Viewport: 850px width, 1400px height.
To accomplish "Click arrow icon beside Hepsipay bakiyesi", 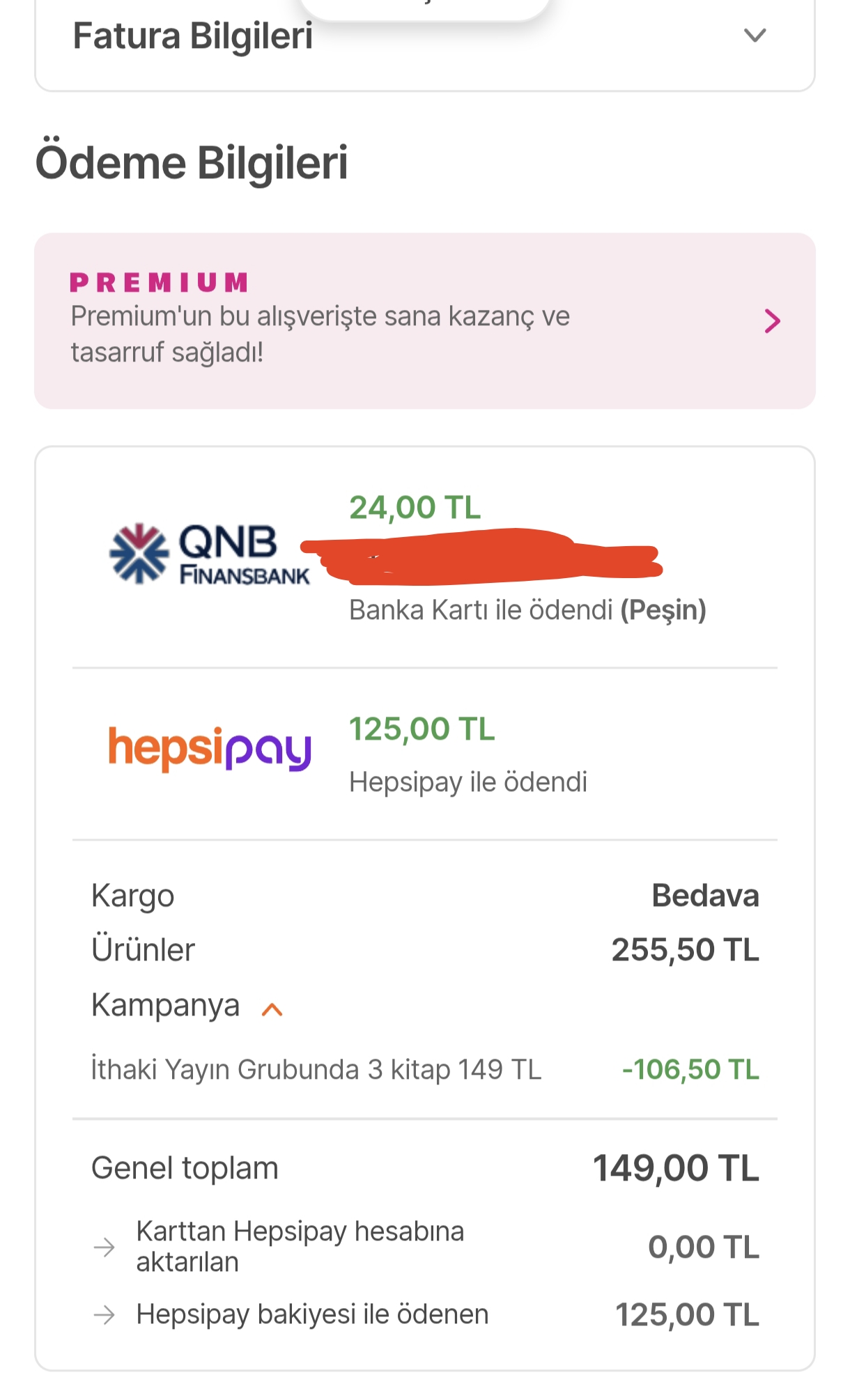I will point(105,1315).
